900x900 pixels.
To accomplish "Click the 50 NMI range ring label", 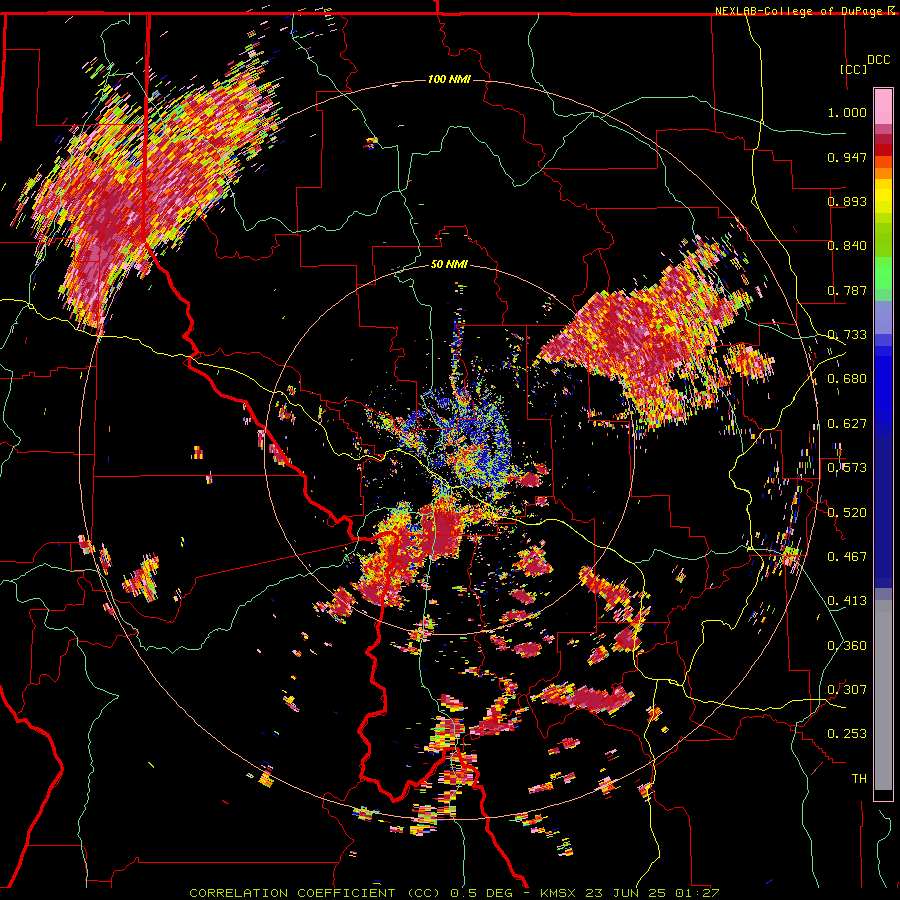I will click(x=449, y=264).
